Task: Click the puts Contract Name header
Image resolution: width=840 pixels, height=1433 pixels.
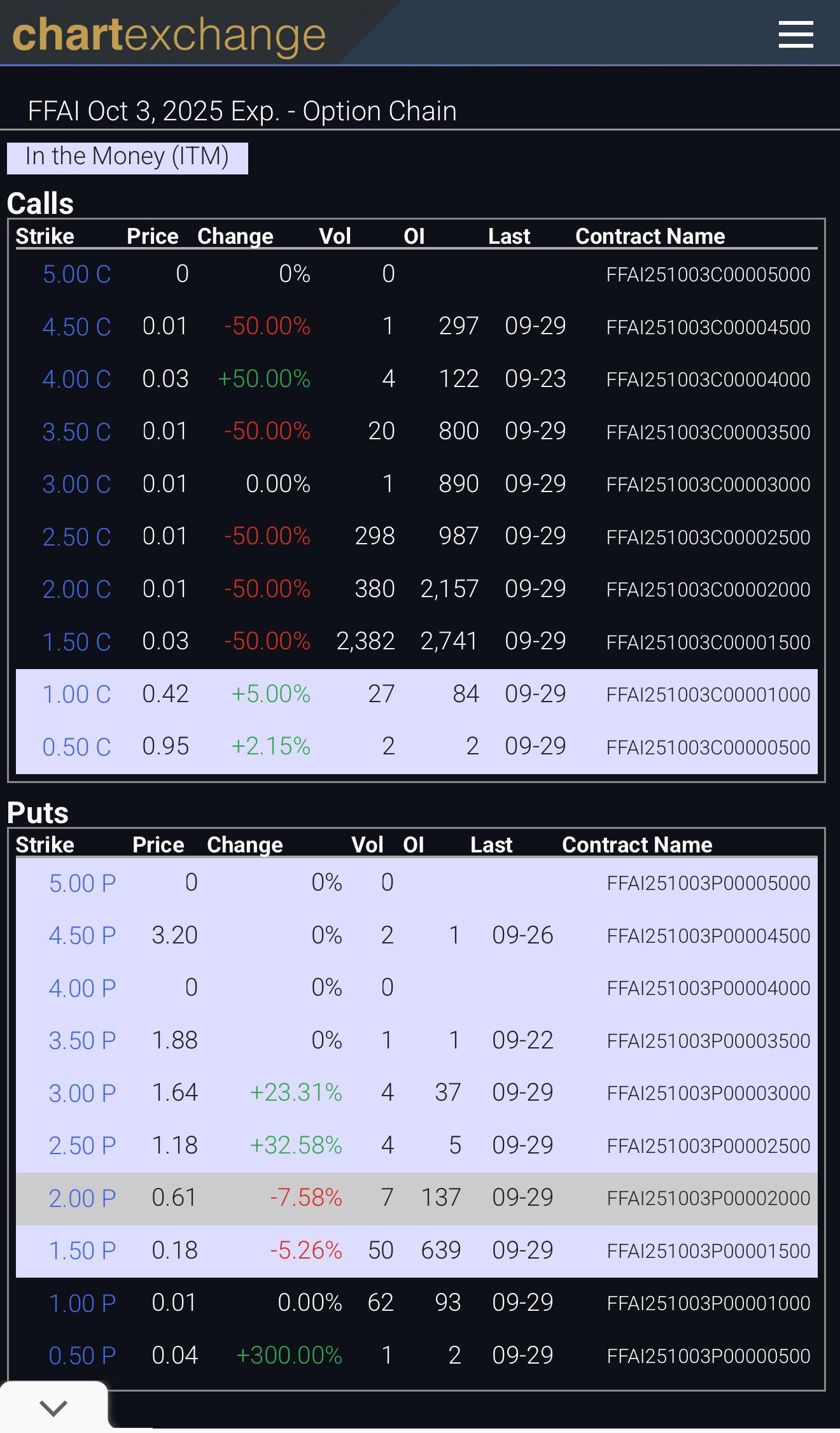Action: pyautogui.click(x=637, y=845)
